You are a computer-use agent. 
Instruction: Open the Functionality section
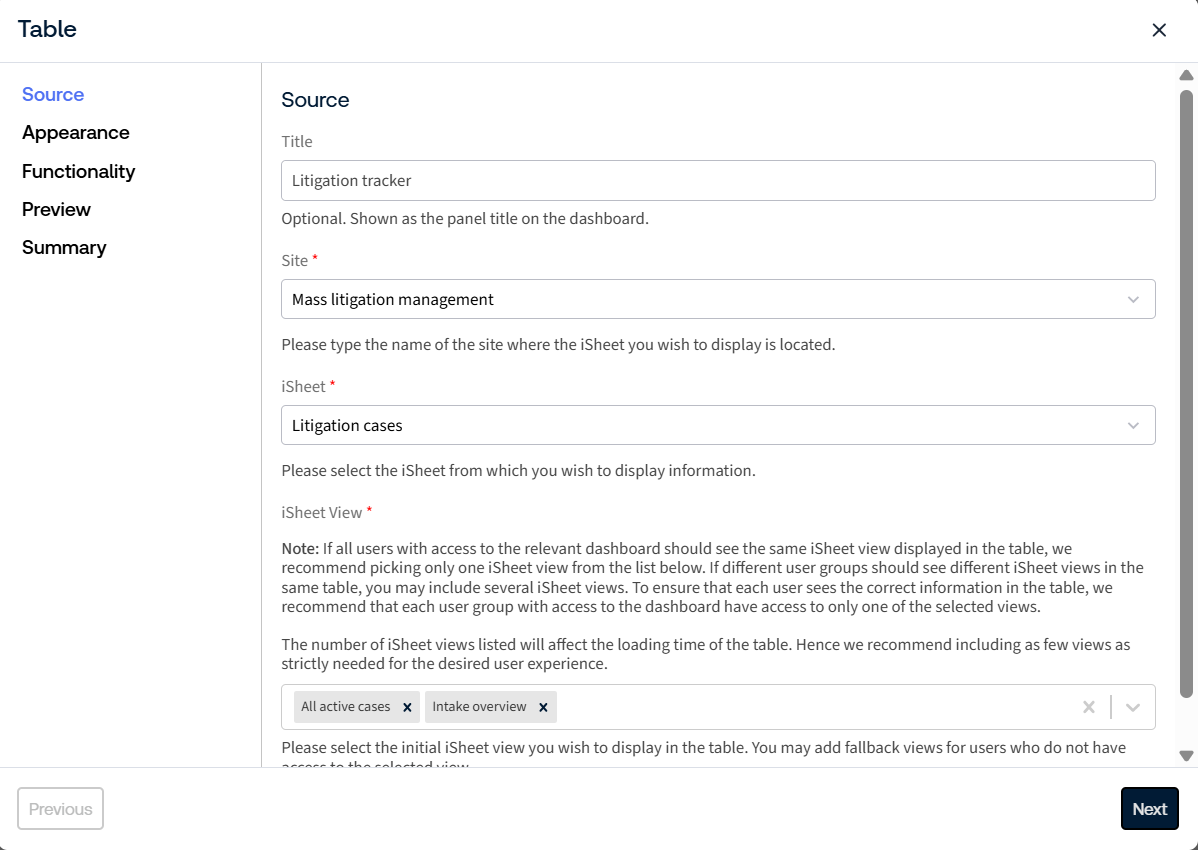click(79, 171)
